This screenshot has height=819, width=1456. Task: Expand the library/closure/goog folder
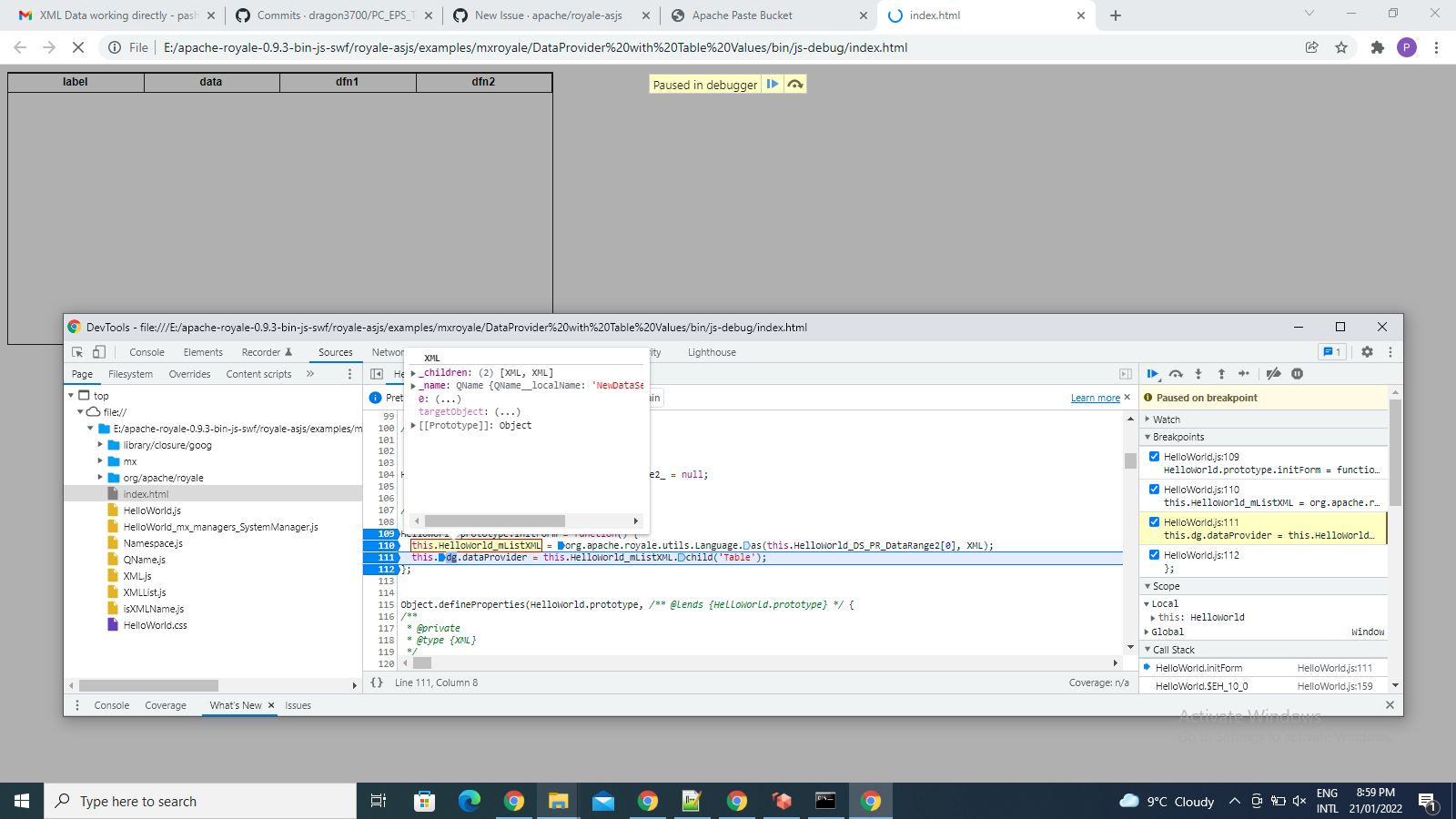(x=100, y=445)
